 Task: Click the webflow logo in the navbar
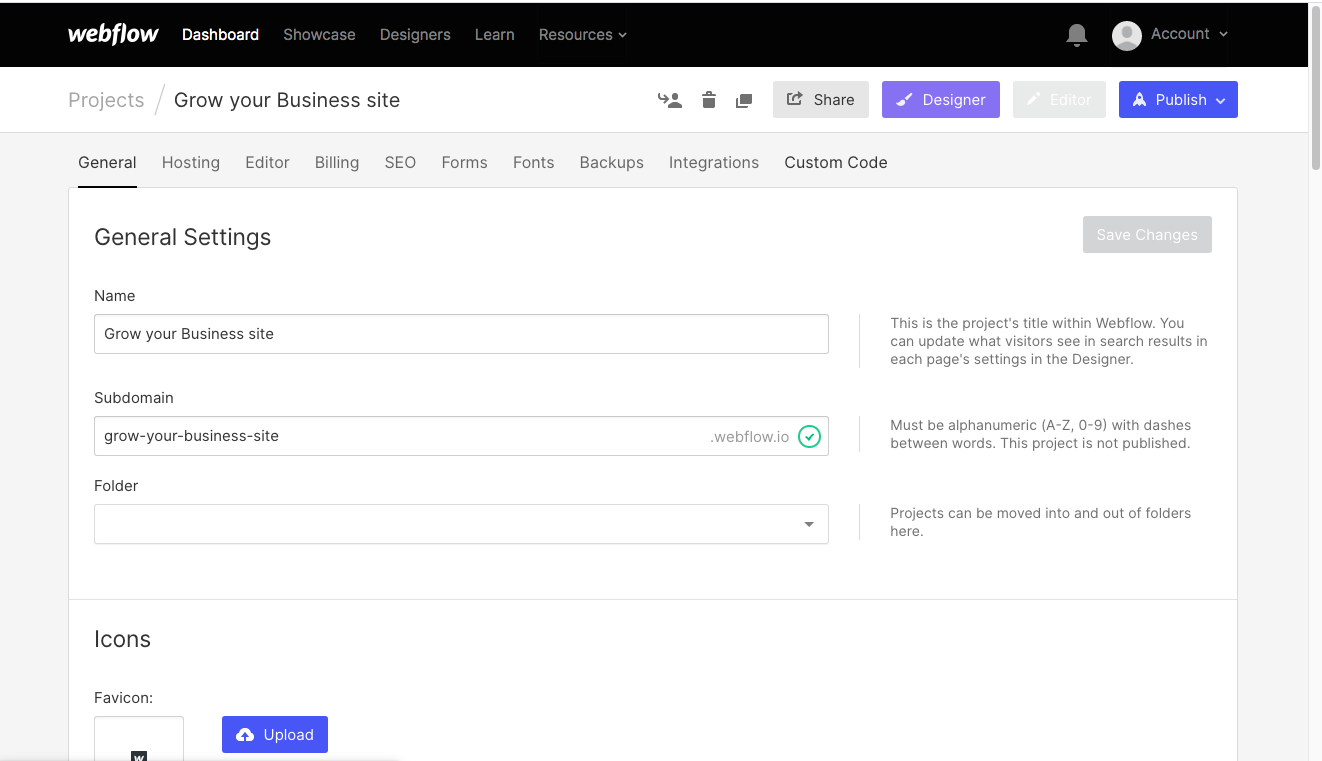click(x=112, y=33)
